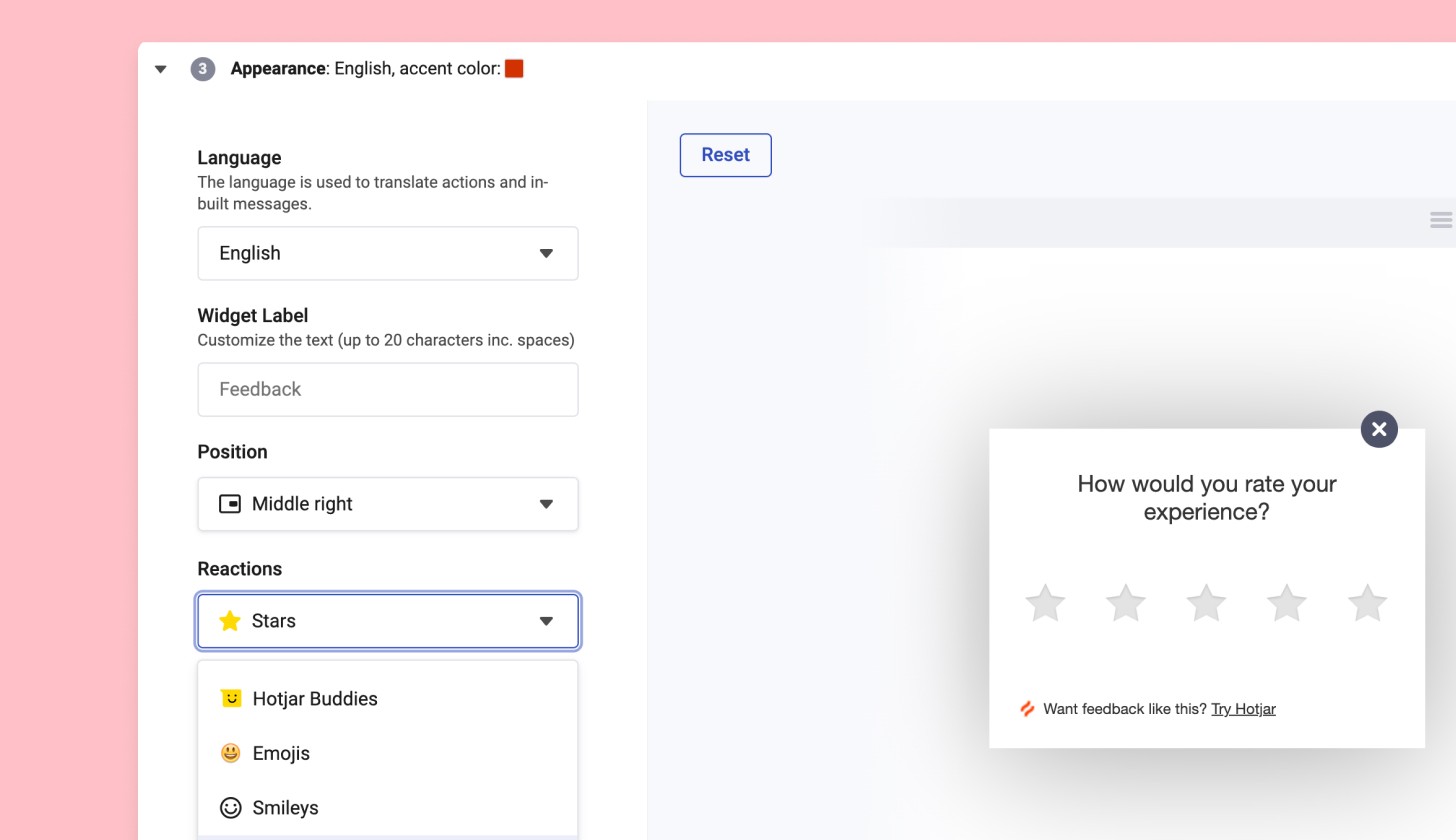Select Emojis reaction option
Image resolution: width=1456 pixels, height=840 pixels.
point(388,753)
